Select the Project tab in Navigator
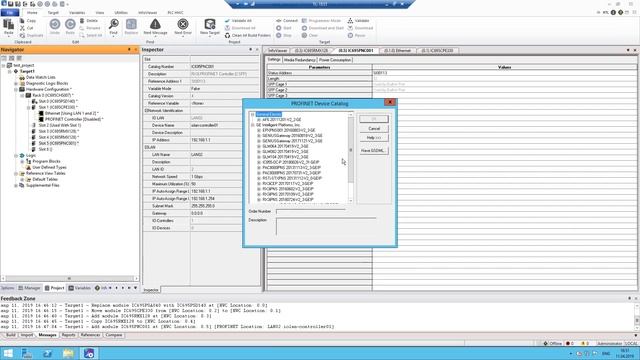This screenshot has width=640, height=360. 55,288
